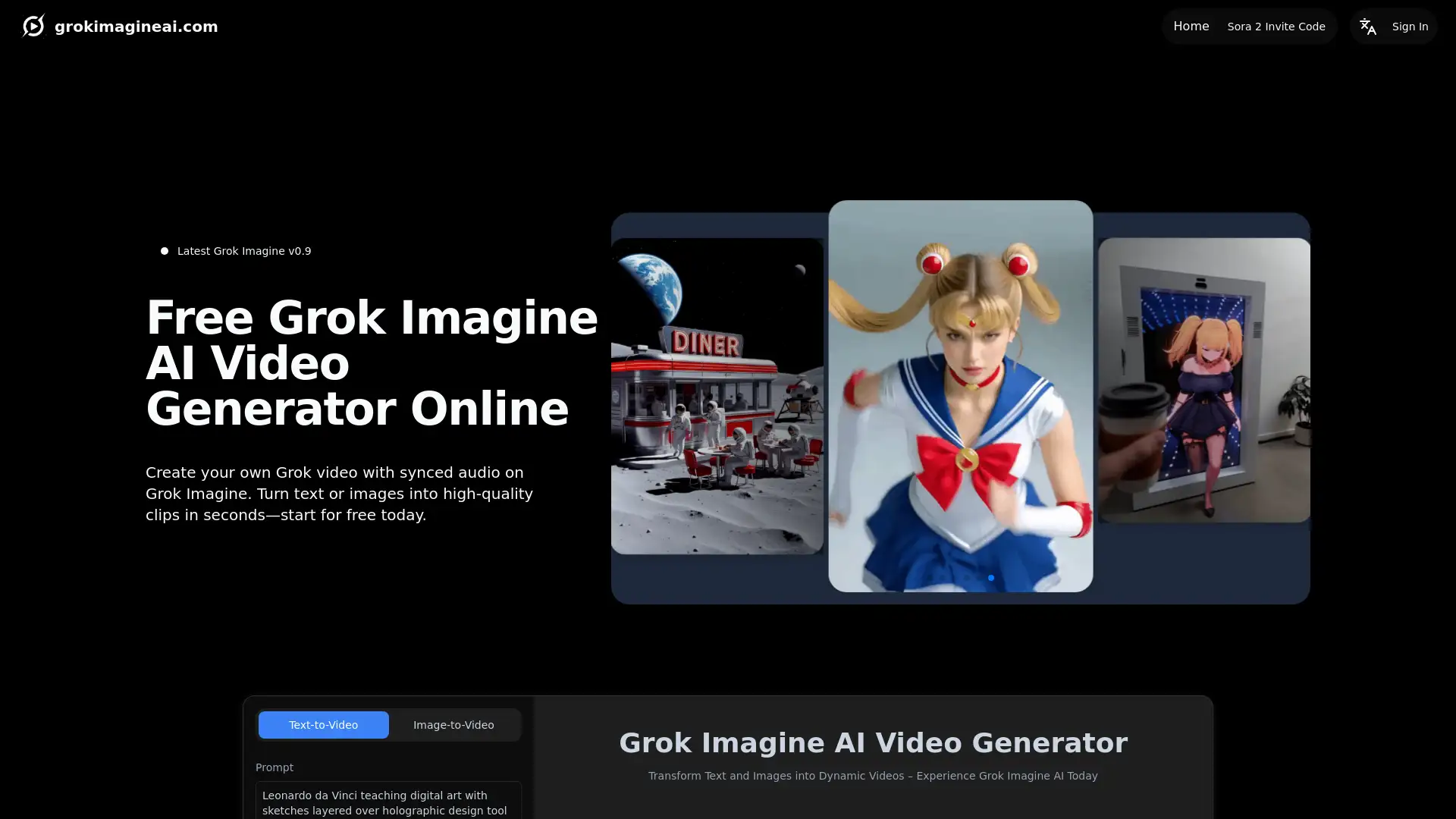The height and width of the screenshot is (819, 1456).
Task: Edit the Leonardo da Vinci prompt text
Action: click(x=388, y=802)
